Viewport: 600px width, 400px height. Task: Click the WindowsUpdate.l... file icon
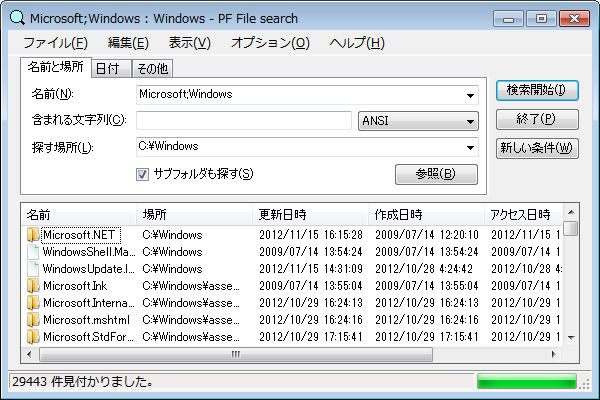click(x=33, y=269)
